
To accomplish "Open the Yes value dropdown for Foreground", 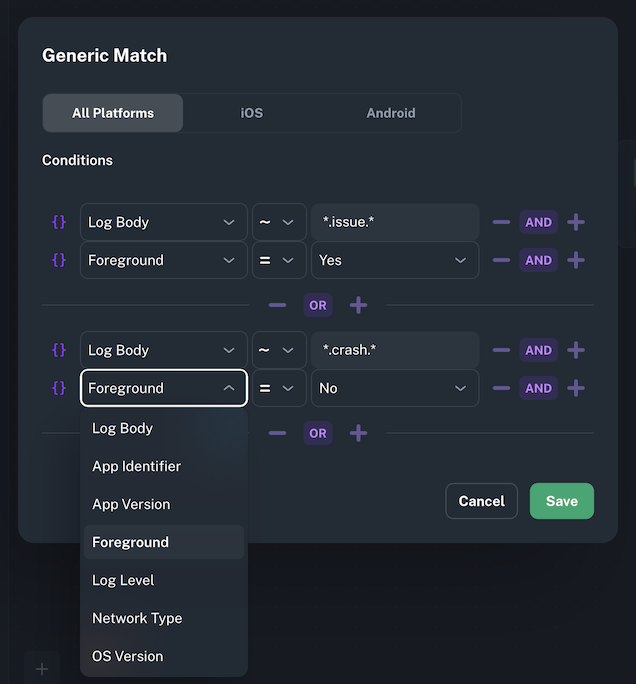I will pos(395,260).
